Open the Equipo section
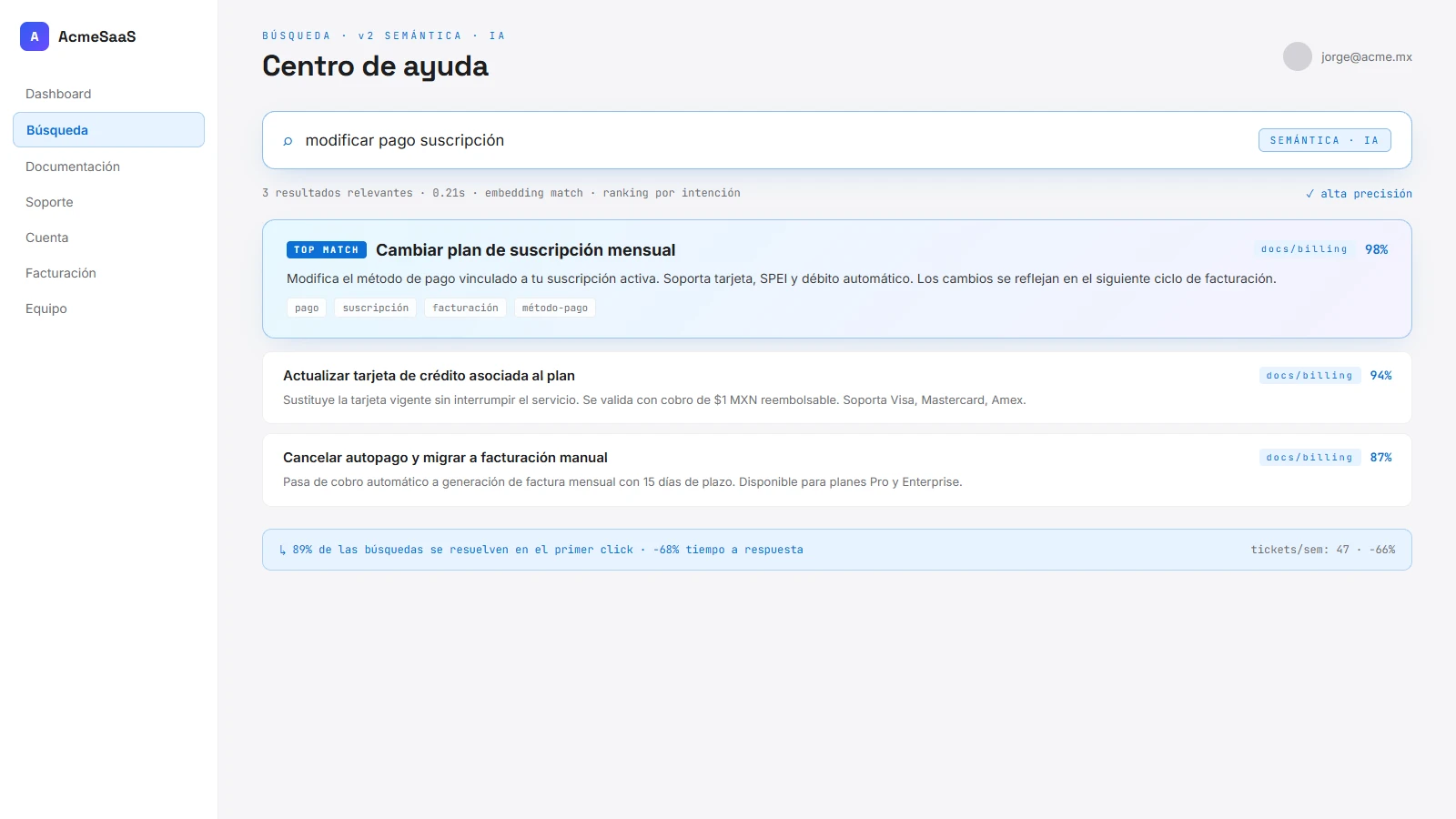 tap(108, 308)
